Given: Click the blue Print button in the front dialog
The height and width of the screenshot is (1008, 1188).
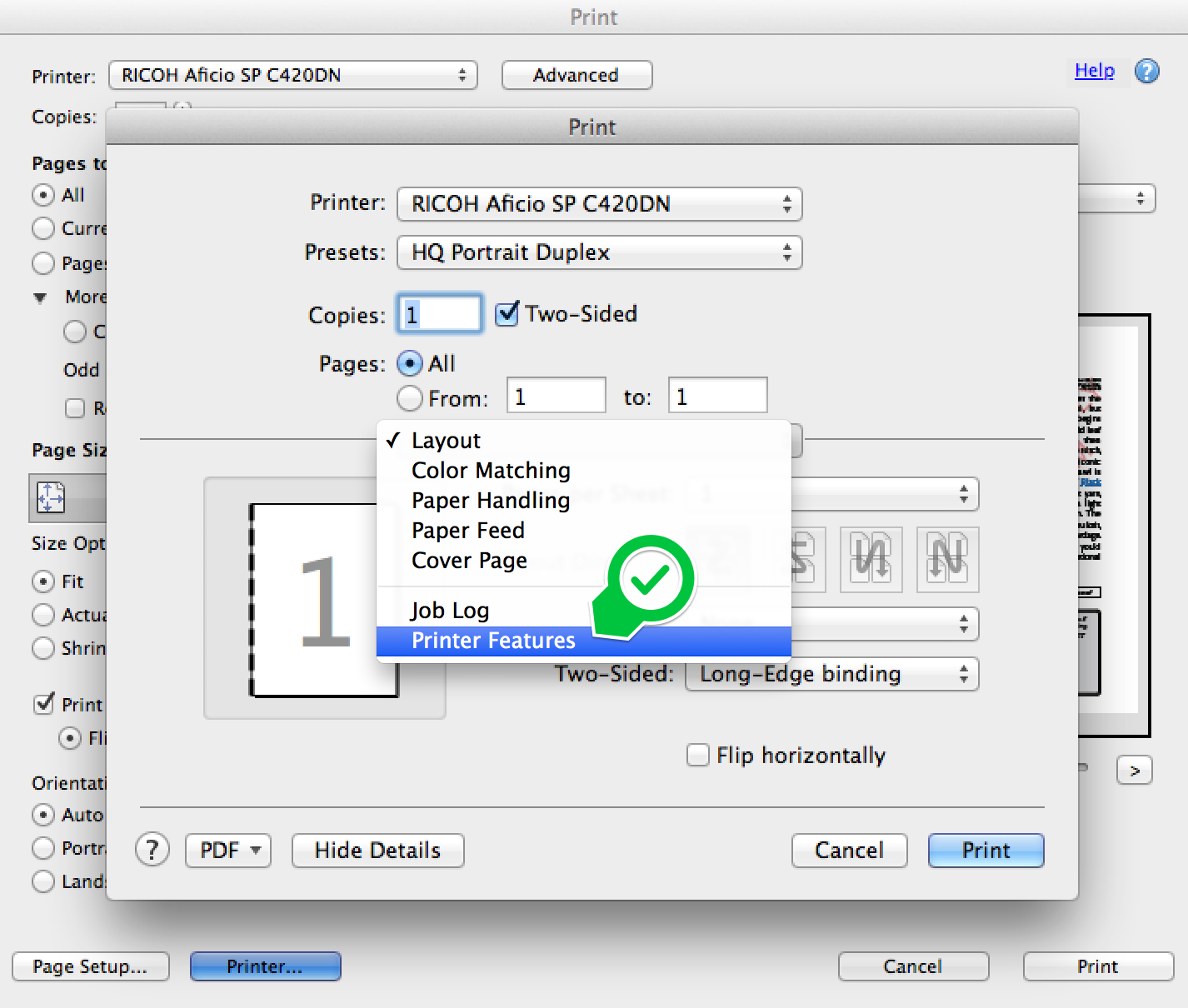Looking at the screenshot, I should [x=986, y=851].
